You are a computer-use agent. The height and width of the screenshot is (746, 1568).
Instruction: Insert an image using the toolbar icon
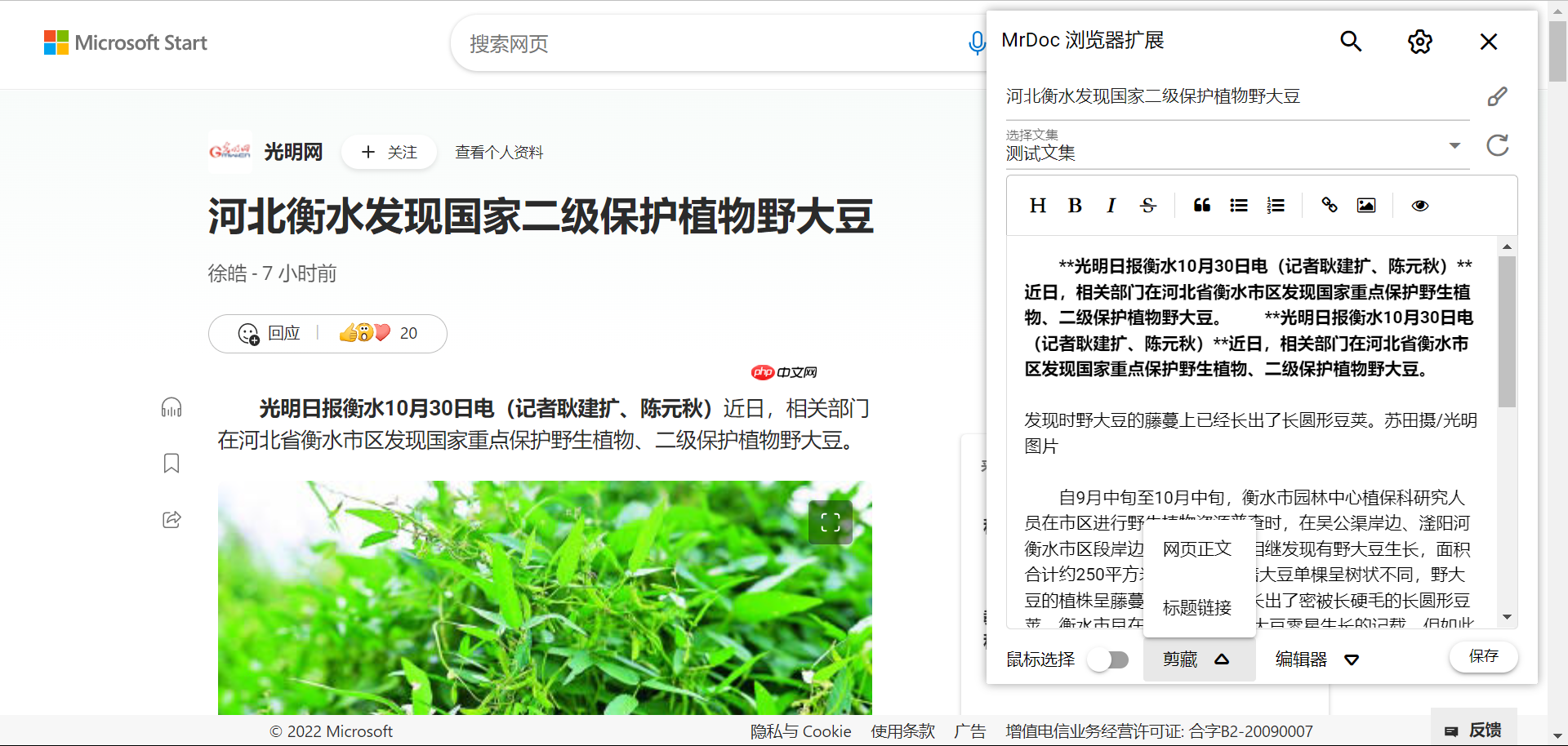[x=1366, y=205]
